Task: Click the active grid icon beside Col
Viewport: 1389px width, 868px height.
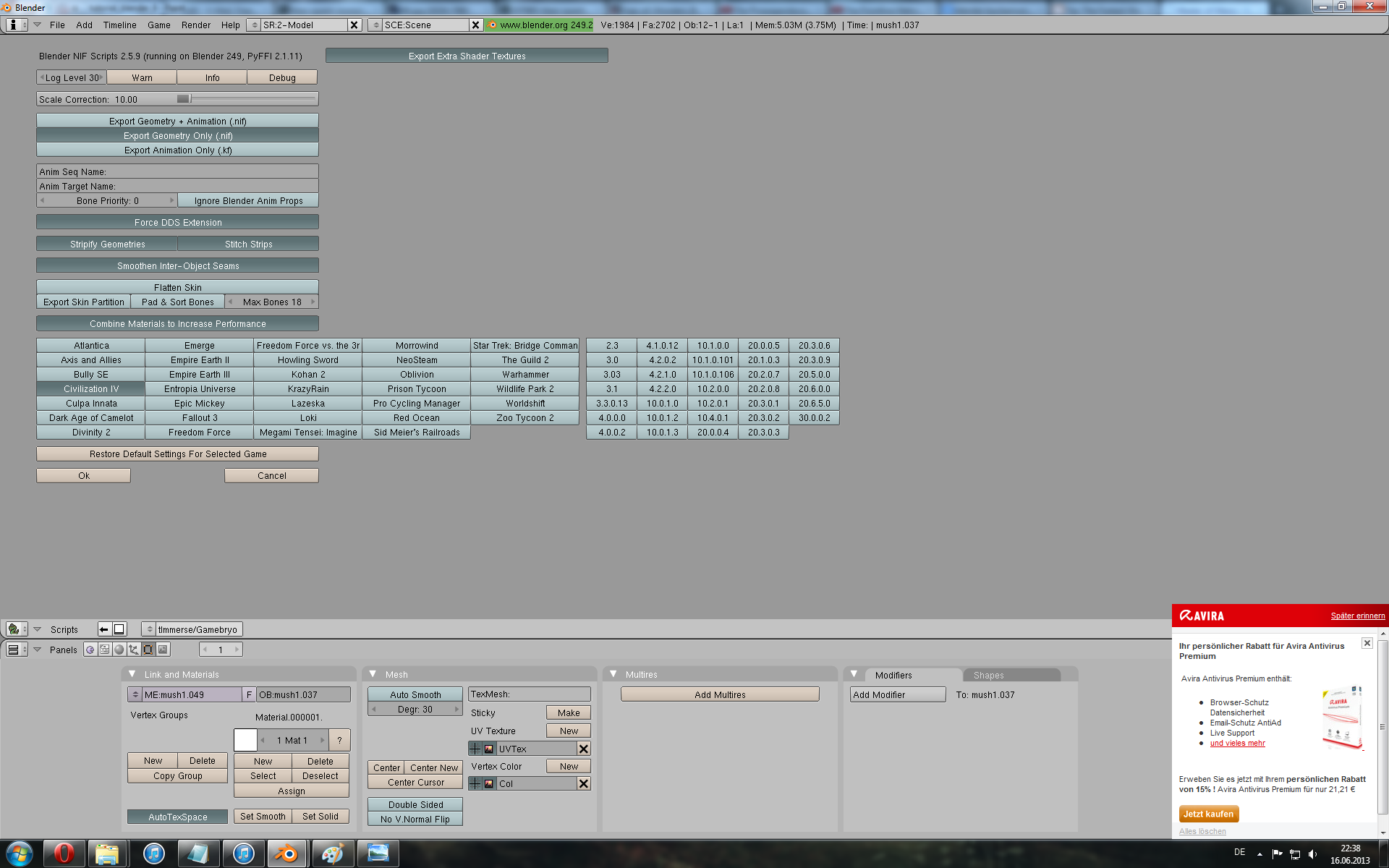Action: coord(475,783)
